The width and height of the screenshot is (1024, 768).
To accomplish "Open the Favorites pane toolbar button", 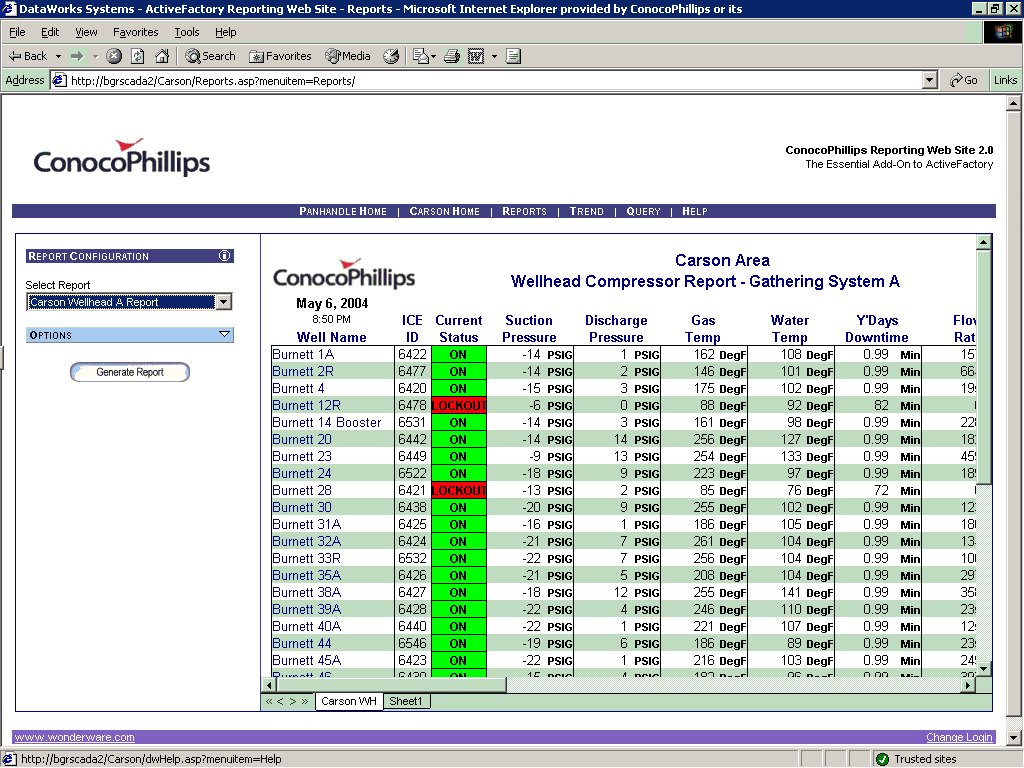I will tap(280, 56).
